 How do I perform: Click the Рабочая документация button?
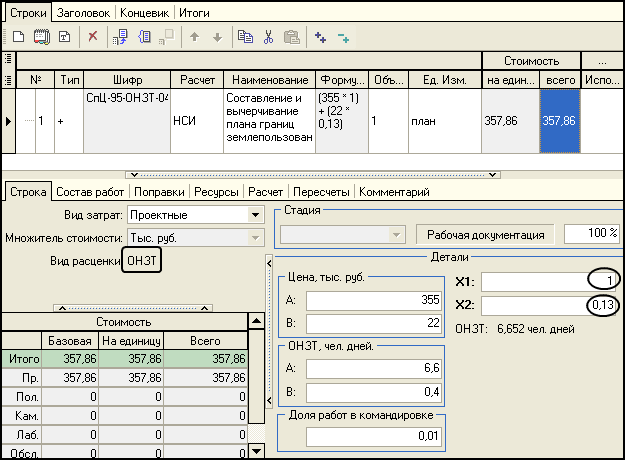pyautogui.click(x=485, y=235)
